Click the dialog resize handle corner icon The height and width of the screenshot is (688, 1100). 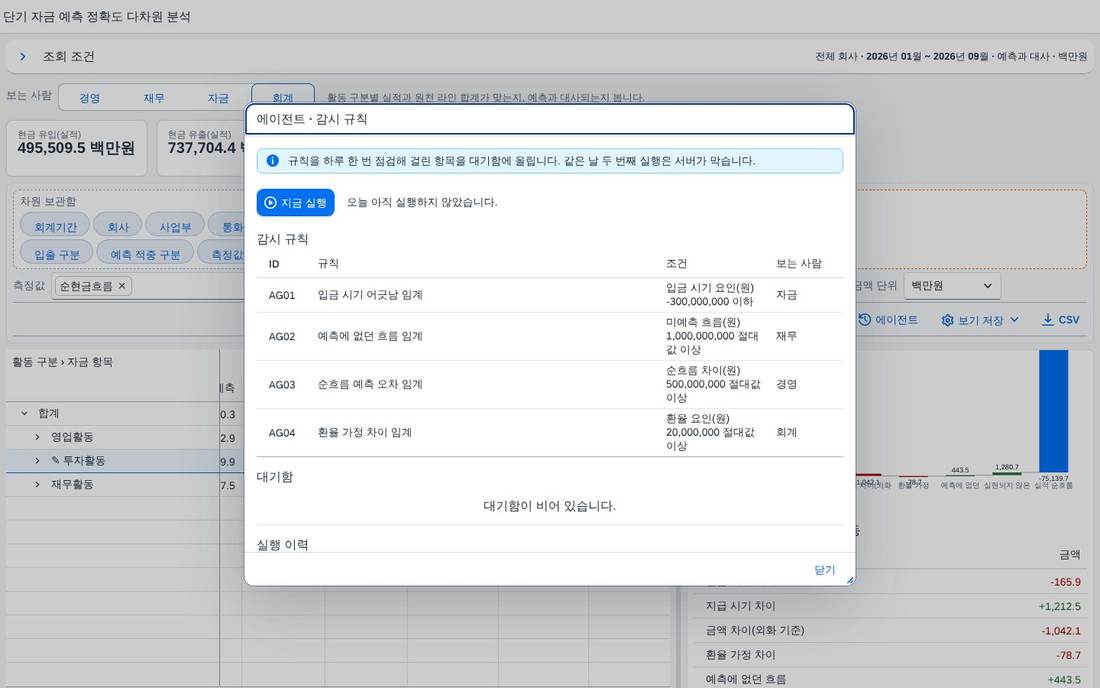[x=850, y=580]
